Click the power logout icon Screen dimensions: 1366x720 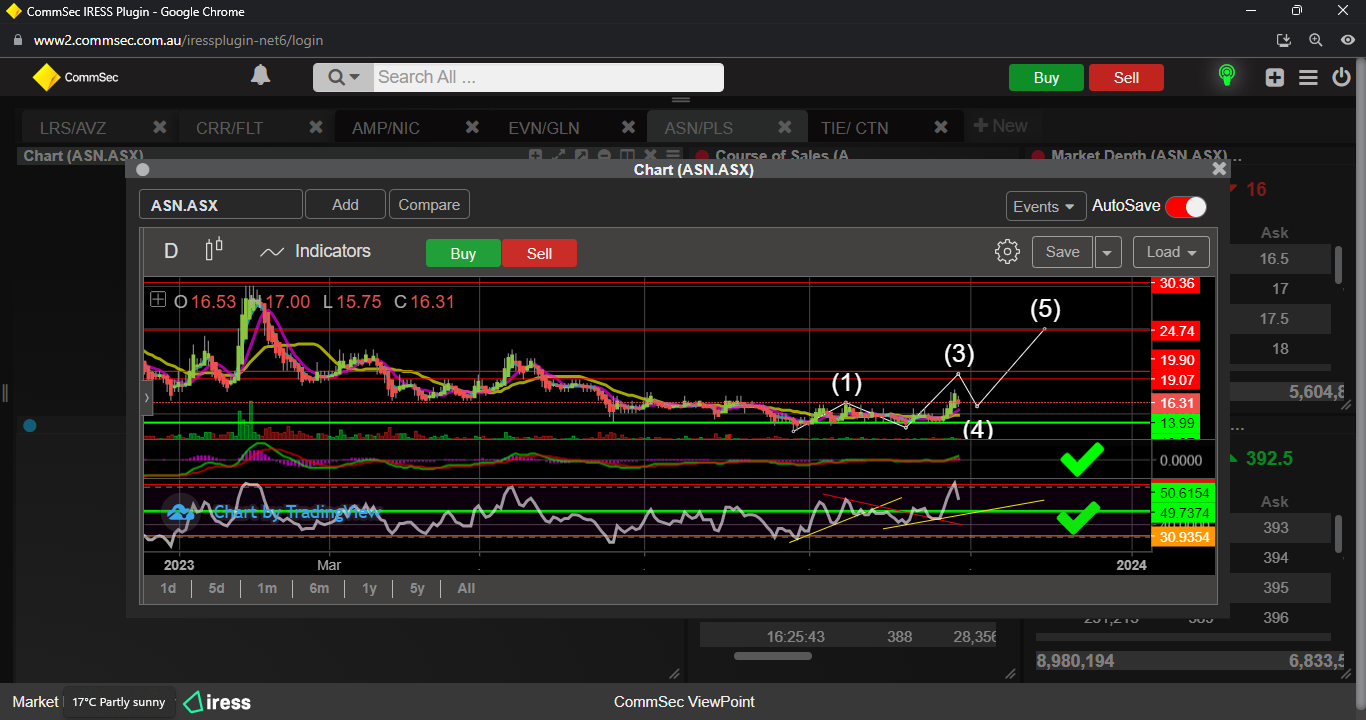(x=1342, y=78)
